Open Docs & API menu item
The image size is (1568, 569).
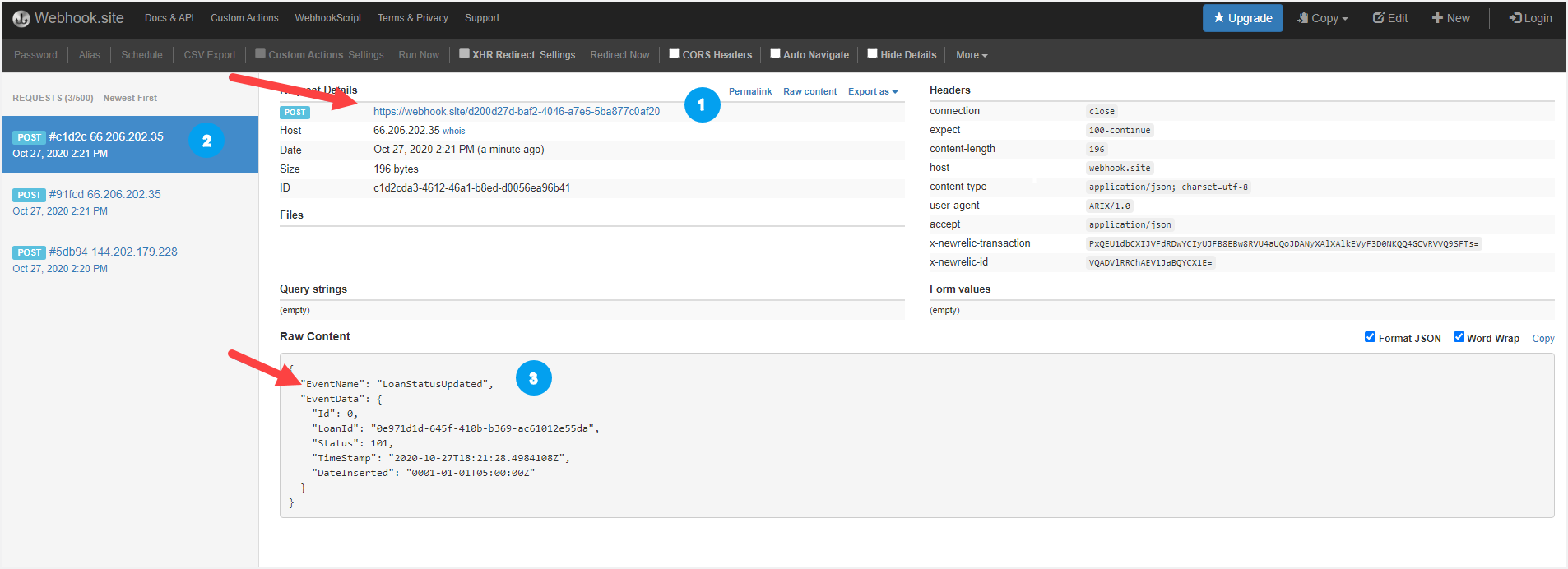pyautogui.click(x=169, y=18)
